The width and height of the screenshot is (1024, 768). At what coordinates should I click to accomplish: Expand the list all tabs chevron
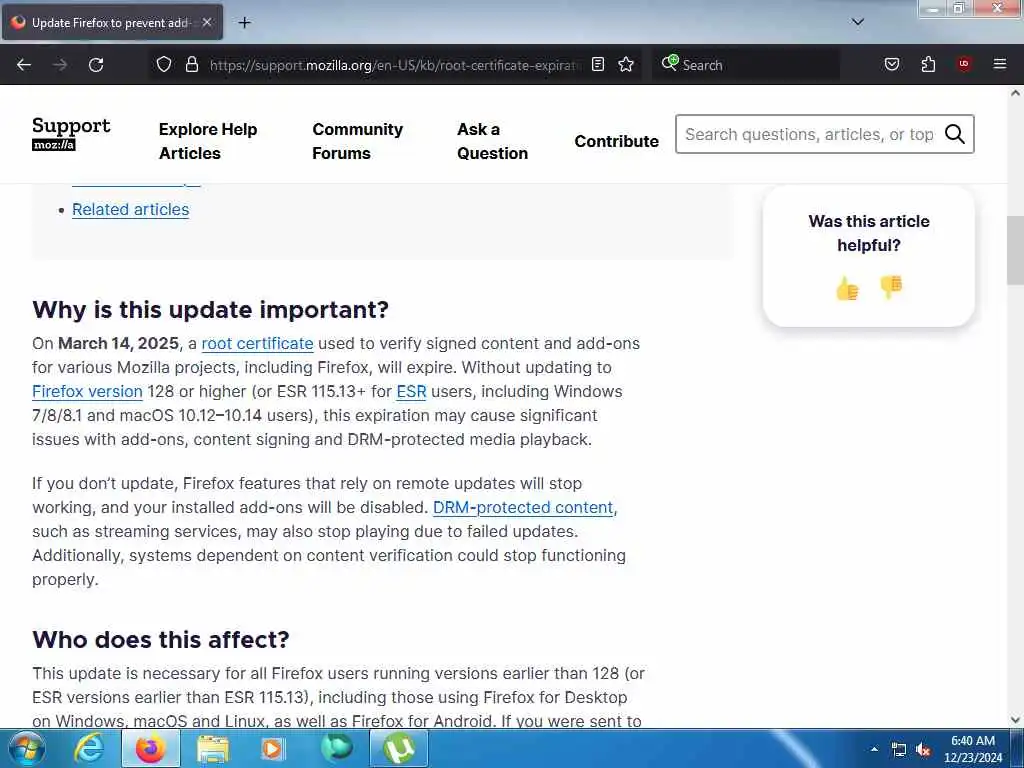[857, 22]
